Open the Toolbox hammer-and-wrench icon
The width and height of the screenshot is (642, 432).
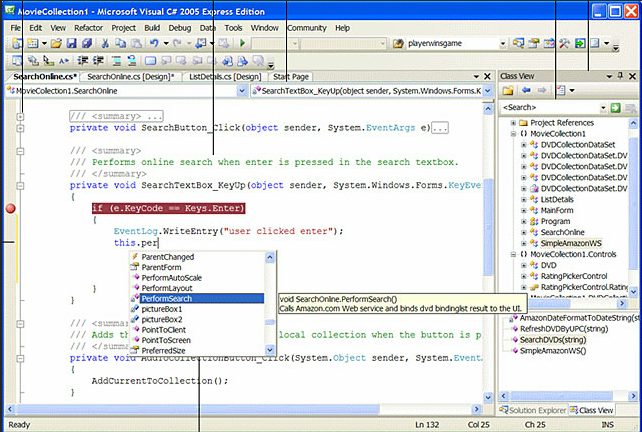564,43
